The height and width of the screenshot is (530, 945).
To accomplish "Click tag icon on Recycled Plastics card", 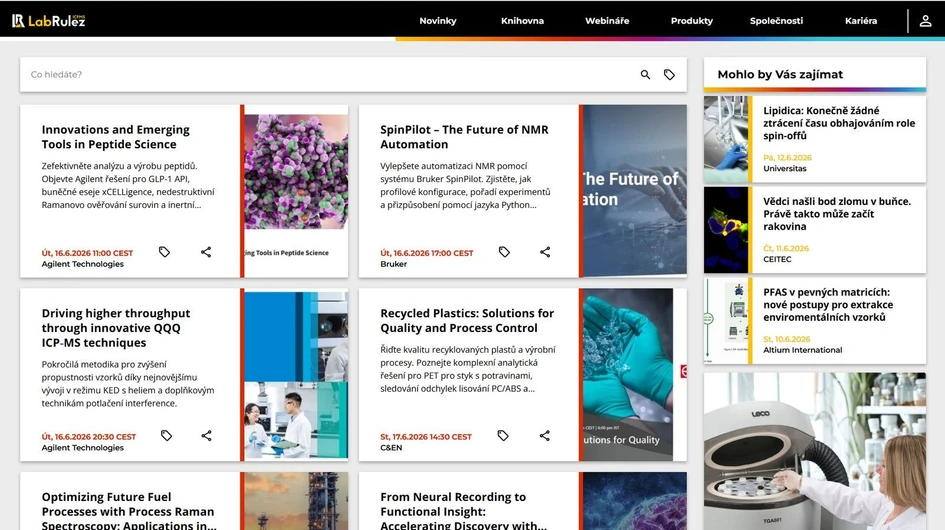I will point(503,435).
